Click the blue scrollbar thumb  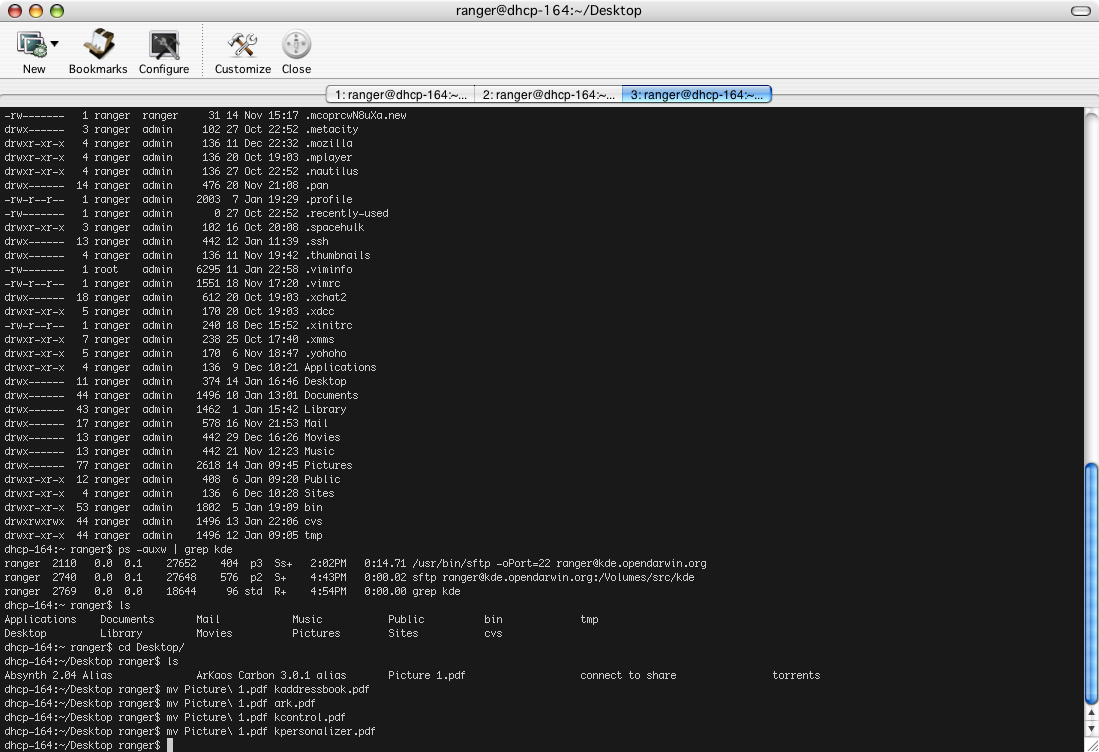1091,583
